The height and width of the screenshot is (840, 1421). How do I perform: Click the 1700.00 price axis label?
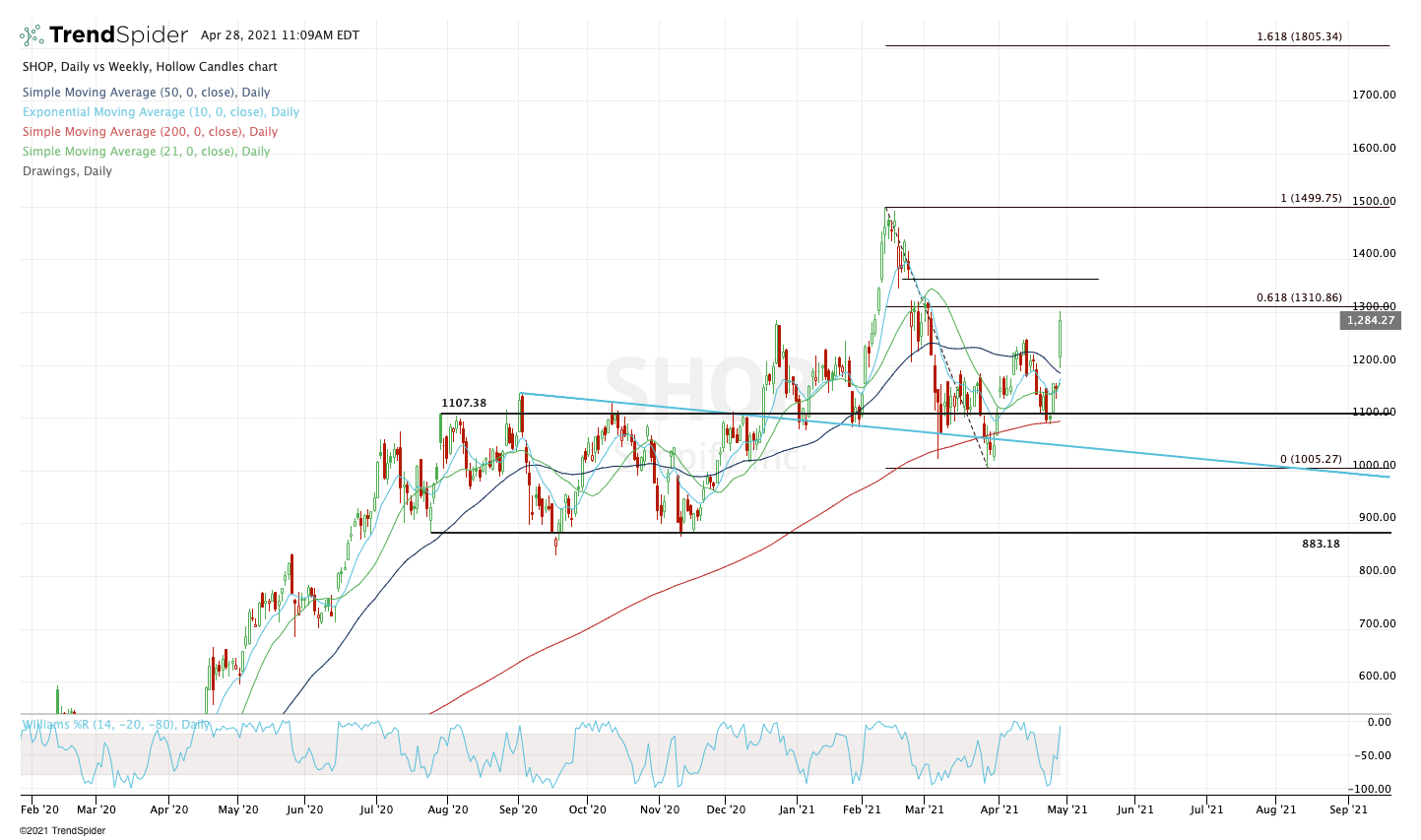(x=1374, y=96)
